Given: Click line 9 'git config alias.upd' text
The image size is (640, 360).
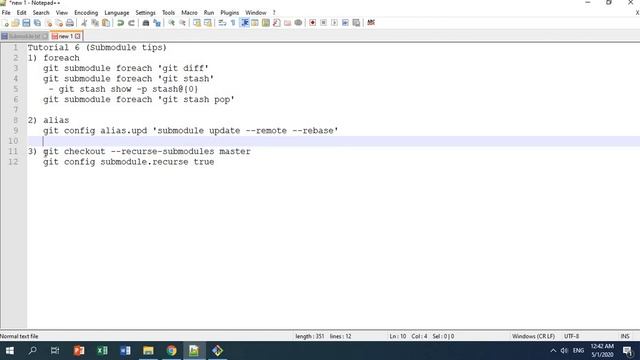Looking at the screenshot, I should (x=191, y=131).
